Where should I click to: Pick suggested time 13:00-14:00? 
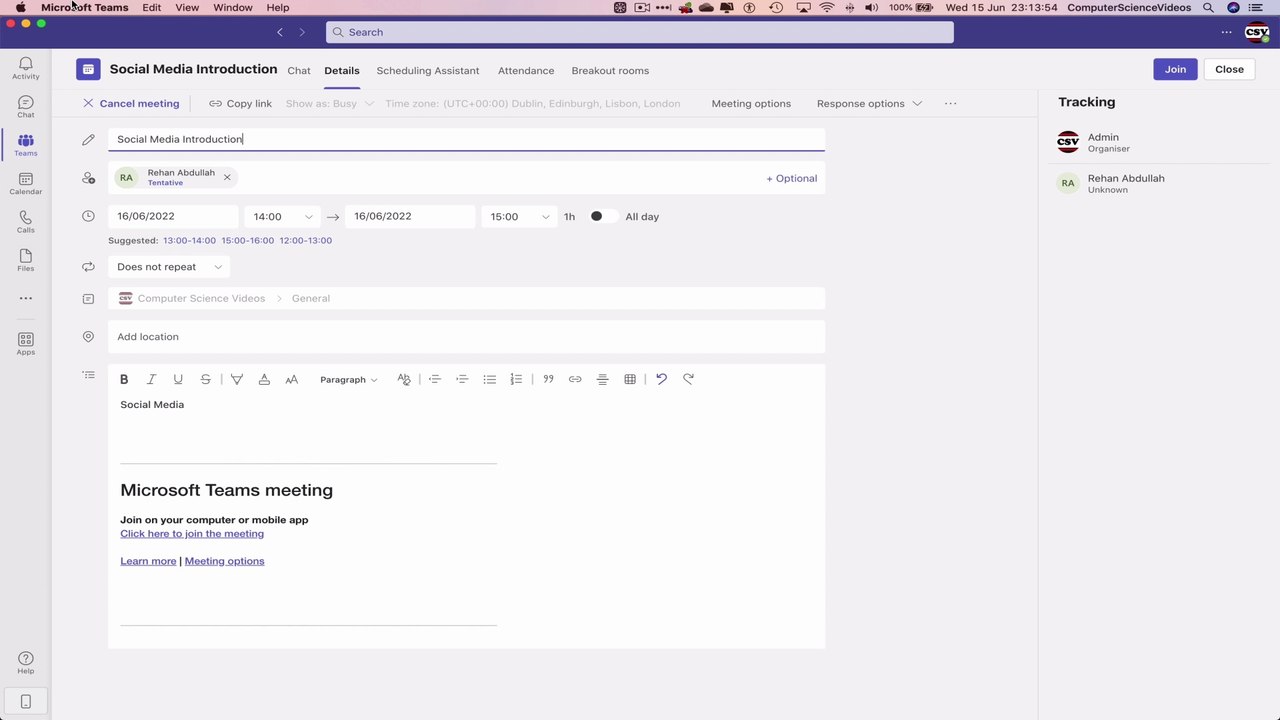(189, 241)
